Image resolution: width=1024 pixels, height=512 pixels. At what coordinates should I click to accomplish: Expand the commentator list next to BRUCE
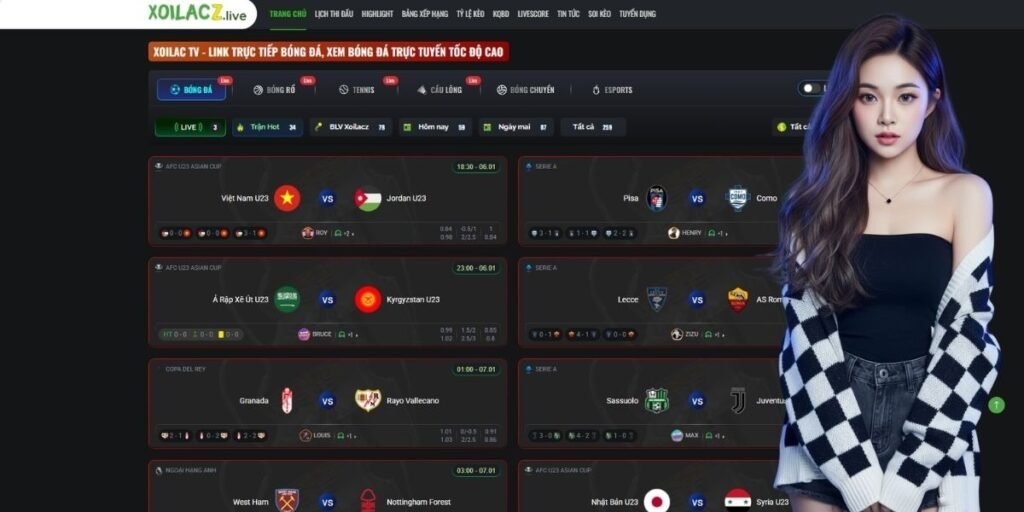[x=347, y=334]
